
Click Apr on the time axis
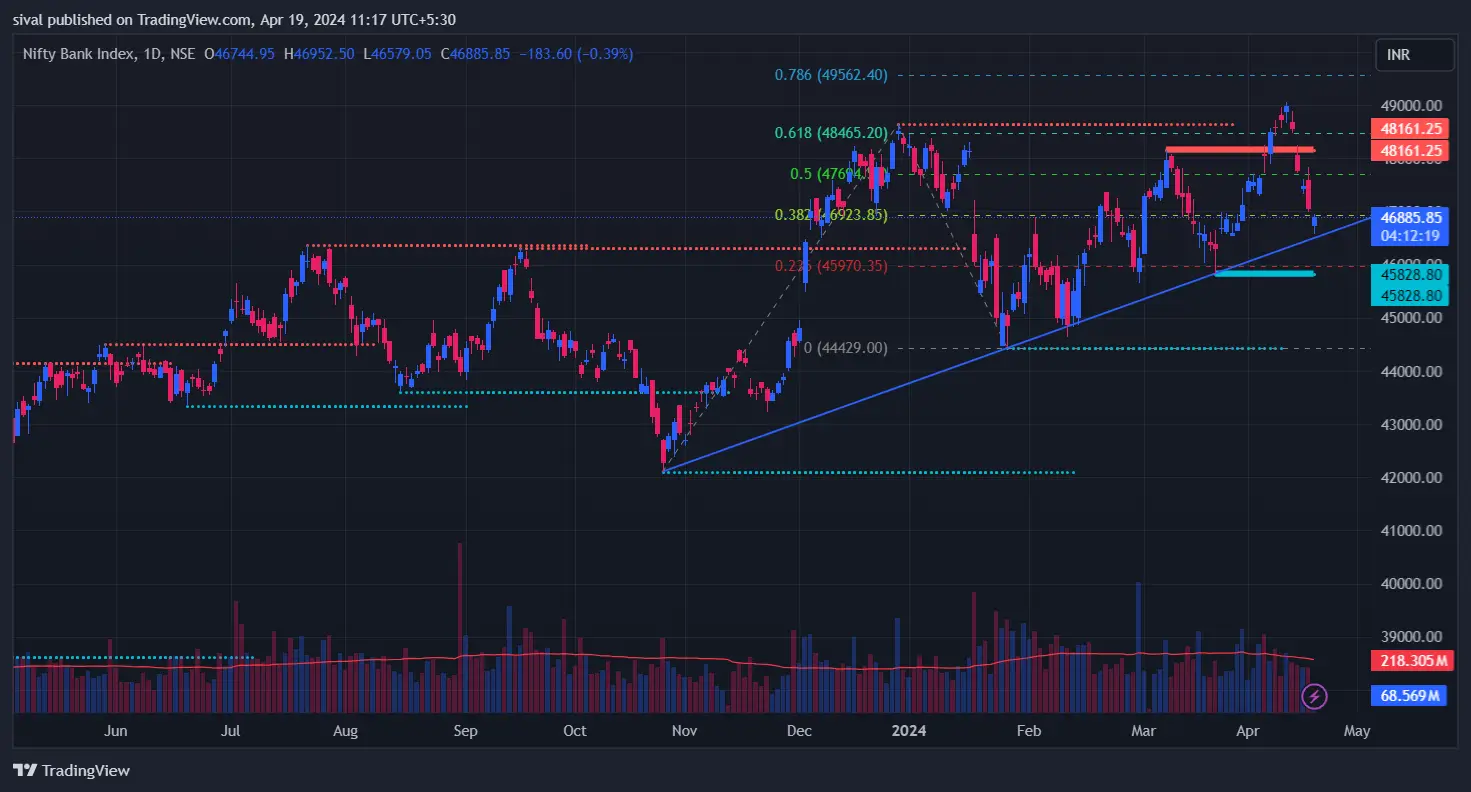point(1247,731)
